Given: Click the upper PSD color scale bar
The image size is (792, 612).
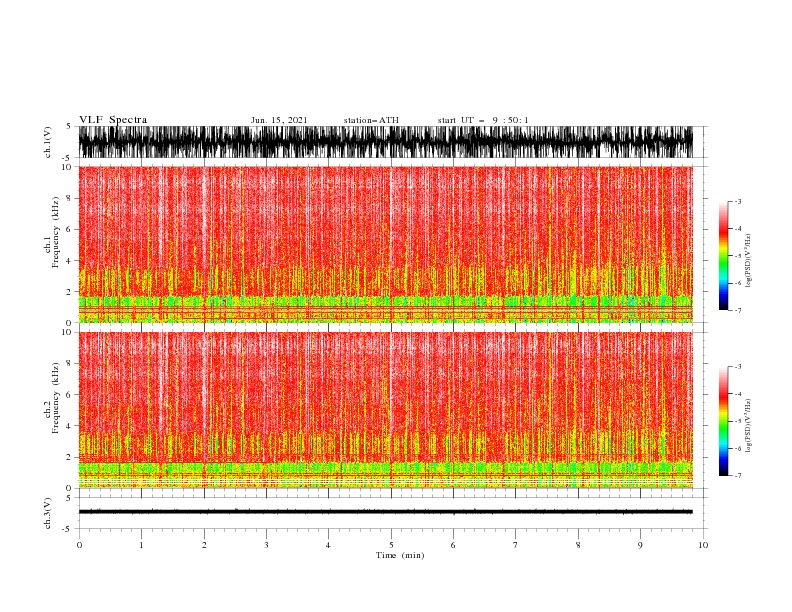Looking at the screenshot, I should [723, 256].
